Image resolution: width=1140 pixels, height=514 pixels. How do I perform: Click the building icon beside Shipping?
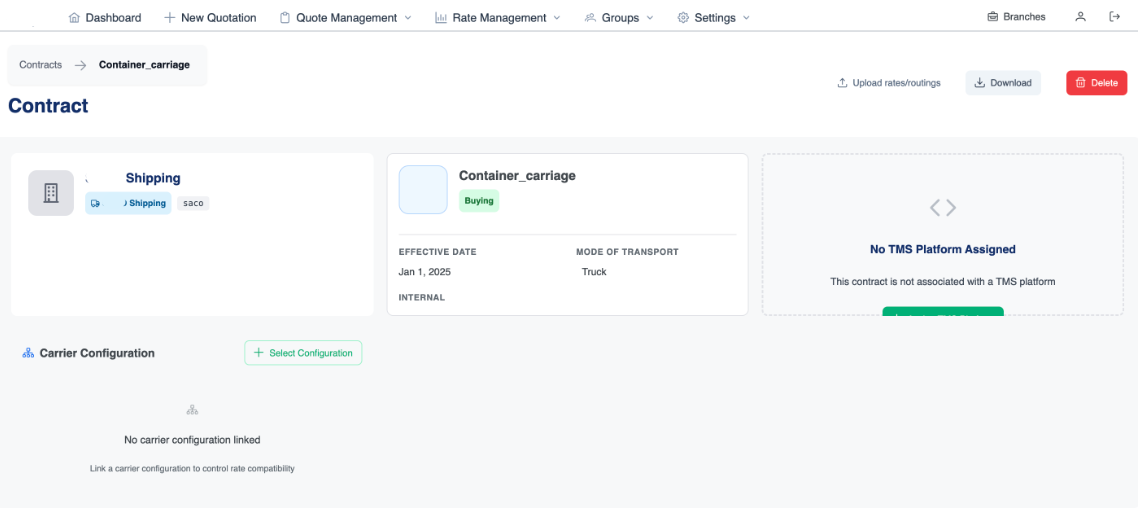[51, 193]
